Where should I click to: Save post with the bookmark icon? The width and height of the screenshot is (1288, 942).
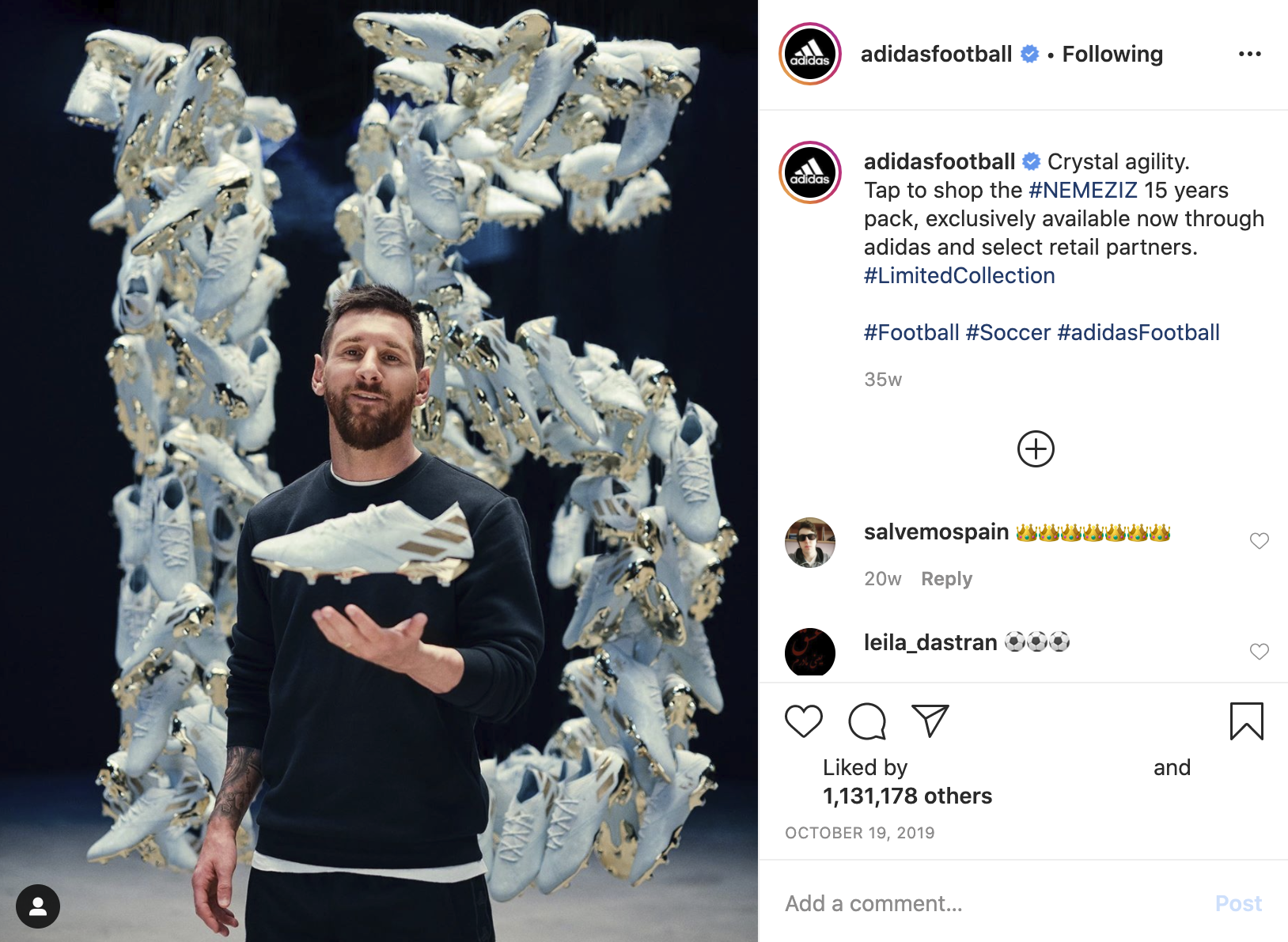[1247, 721]
